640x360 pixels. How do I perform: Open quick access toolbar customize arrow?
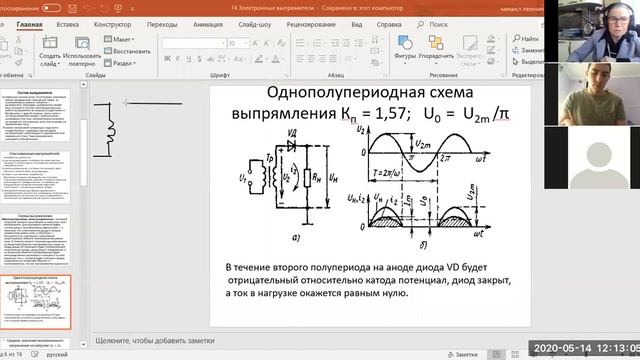click(x=132, y=9)
